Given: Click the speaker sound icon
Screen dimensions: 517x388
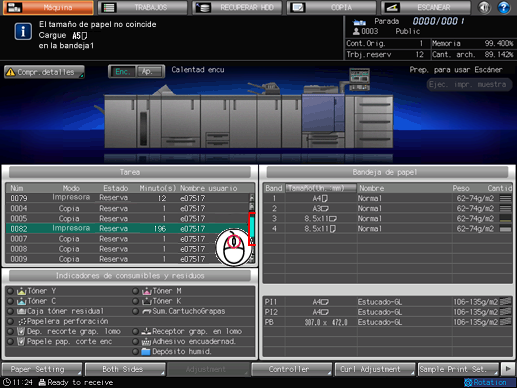Looking at the screenshot, I should [x=484, y=7].
